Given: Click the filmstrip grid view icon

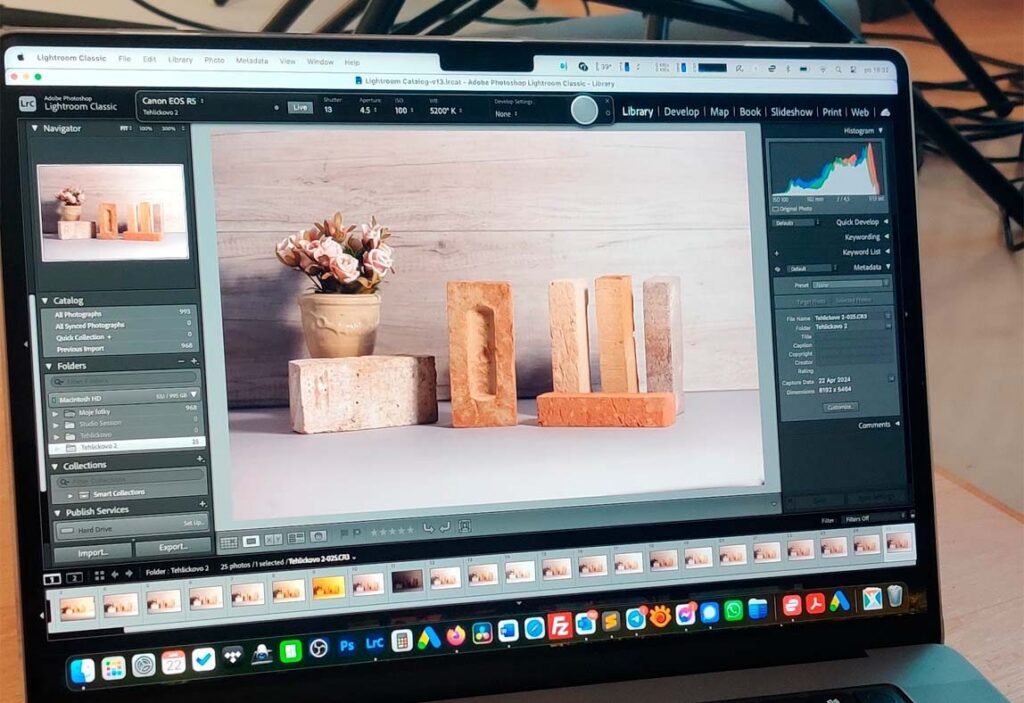Looking at the screenshot, I should point(99,576).
